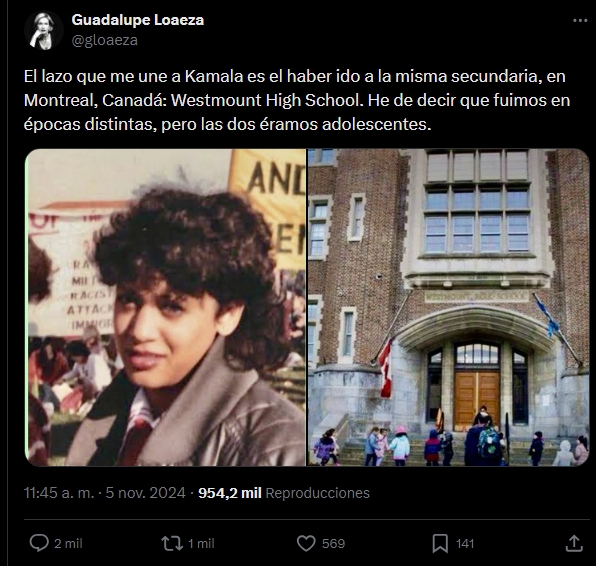Click the 5 nov. 2024 date
Viewport: 596px width, 566px height.
coord(145,493)
